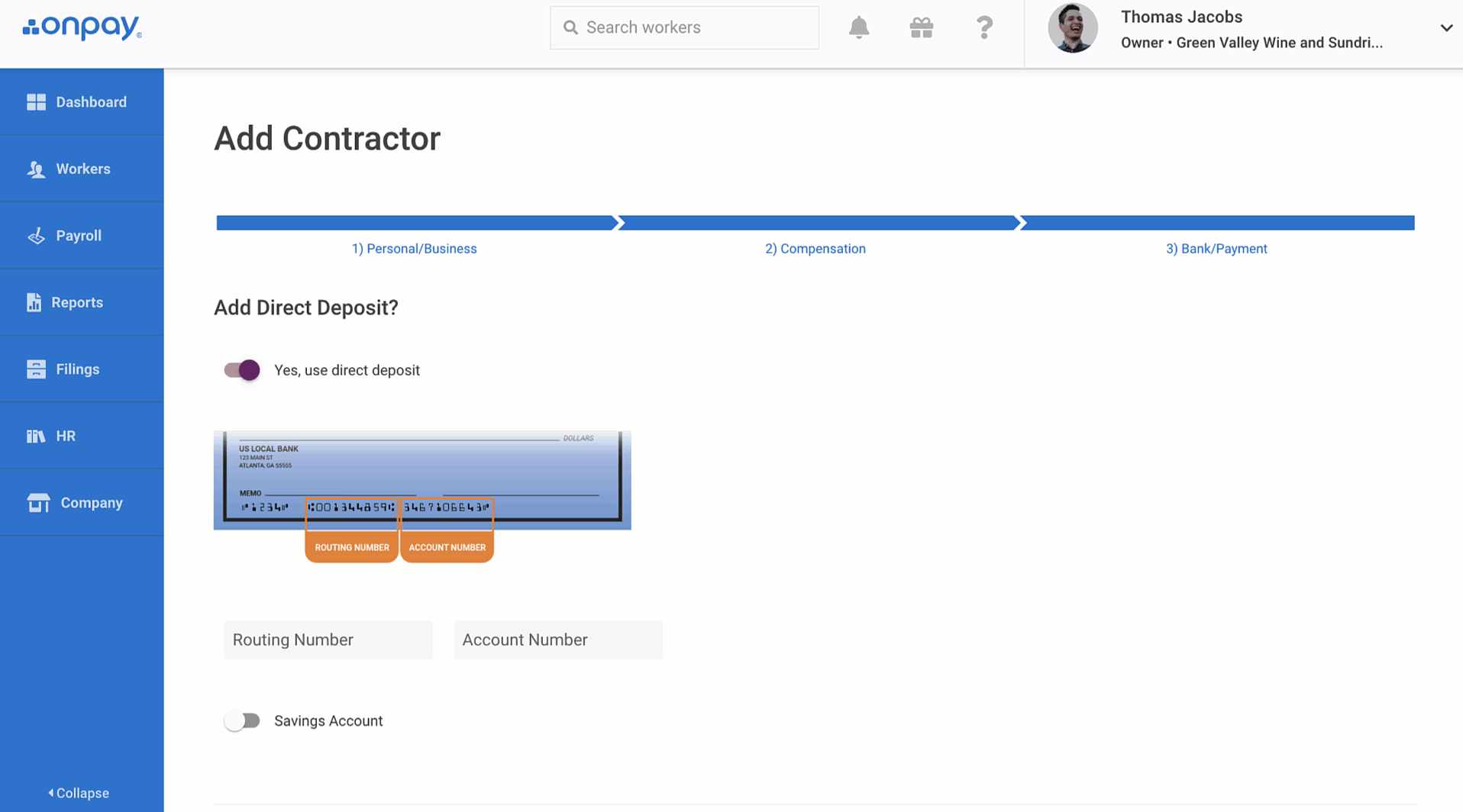Screen dimensions: 1463x812
Task: Click the Reports document icon
Action: (x=34, y=302)
